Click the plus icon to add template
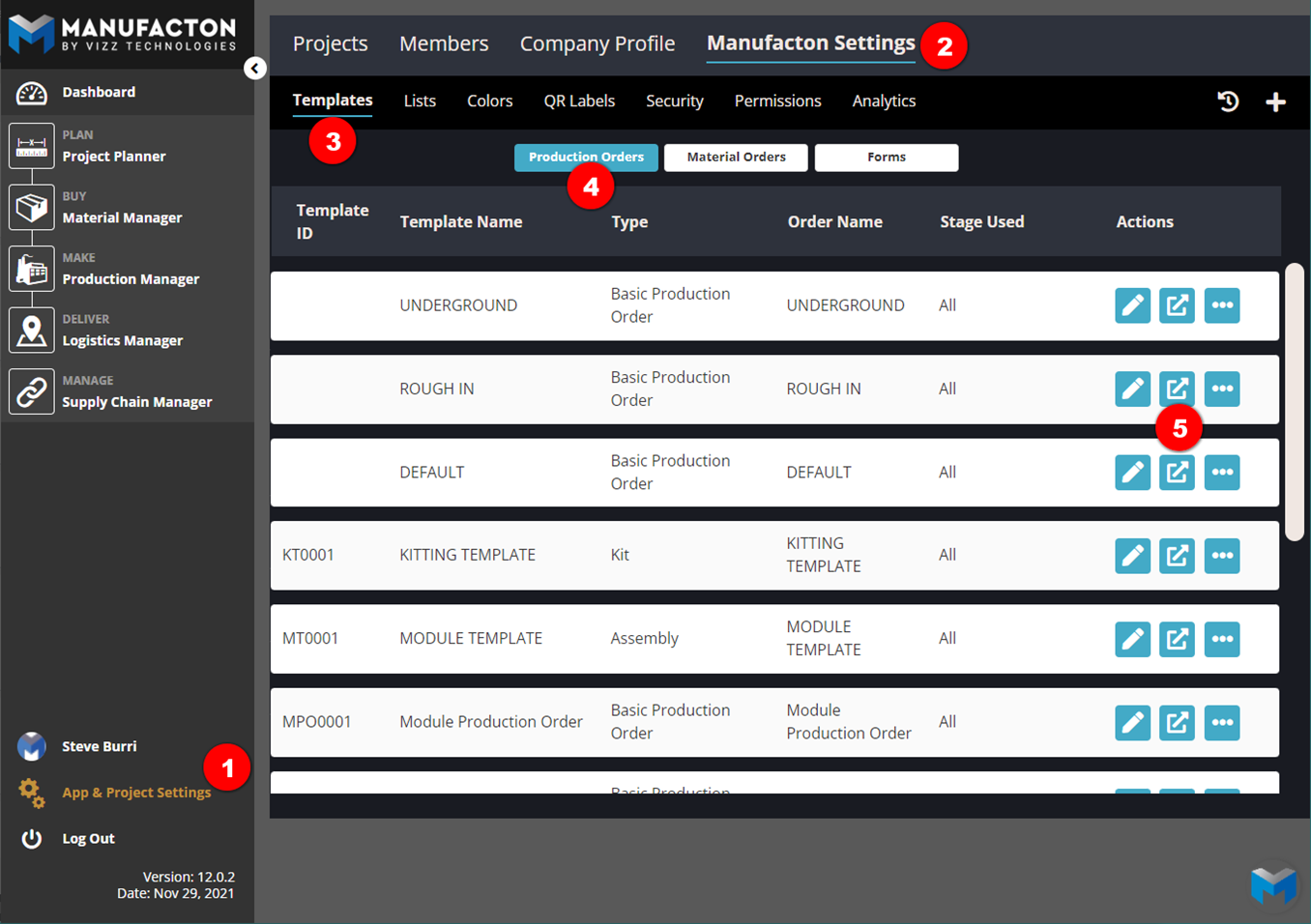 [x=1275, y=101]
